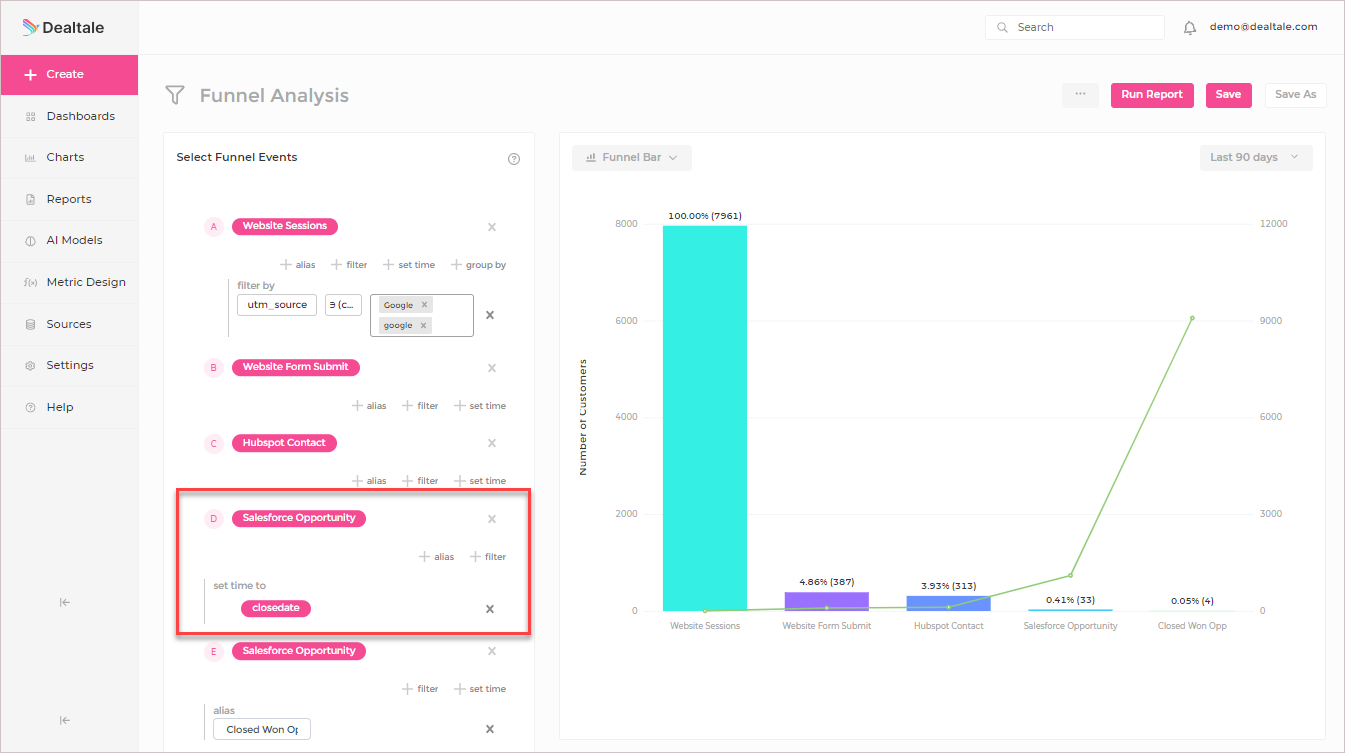Click the cyan Website Sessions bar
Viewport: 1345px width, 753px height.
coord(704,418)
